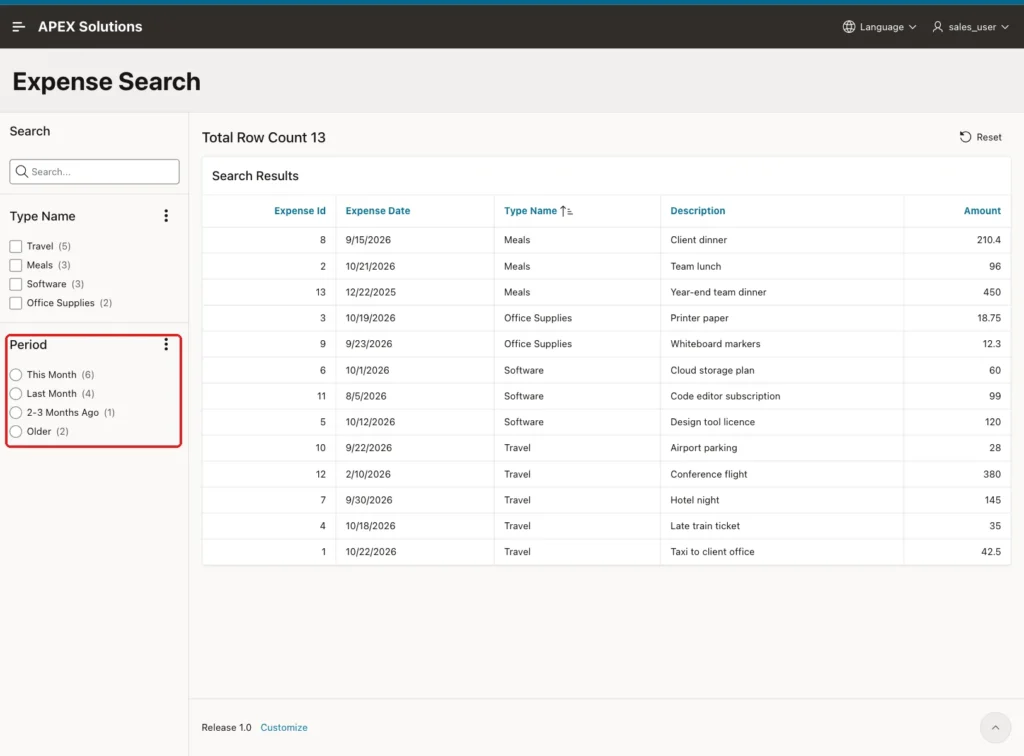Click the APEX Solutions app title
The width and height of the screenshot is (1024, 756).
tap(90, 27)
